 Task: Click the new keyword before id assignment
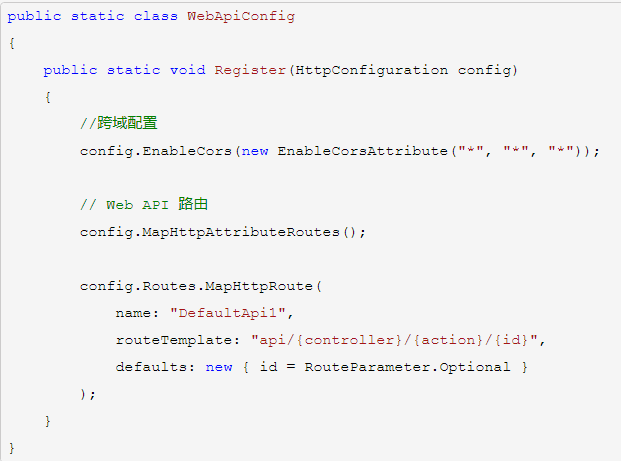[219, 367]
